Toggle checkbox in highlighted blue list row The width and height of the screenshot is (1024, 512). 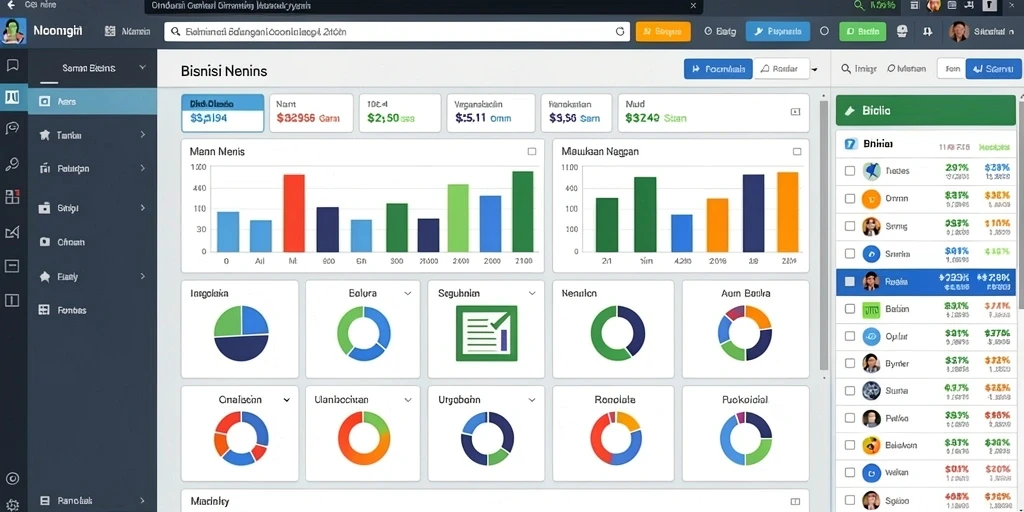pyautogui.click(x=850, y=281)
